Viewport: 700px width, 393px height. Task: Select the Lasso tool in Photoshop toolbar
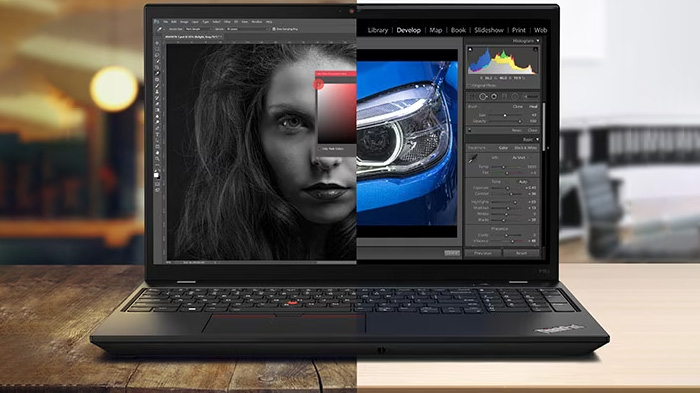coord(157,55)
